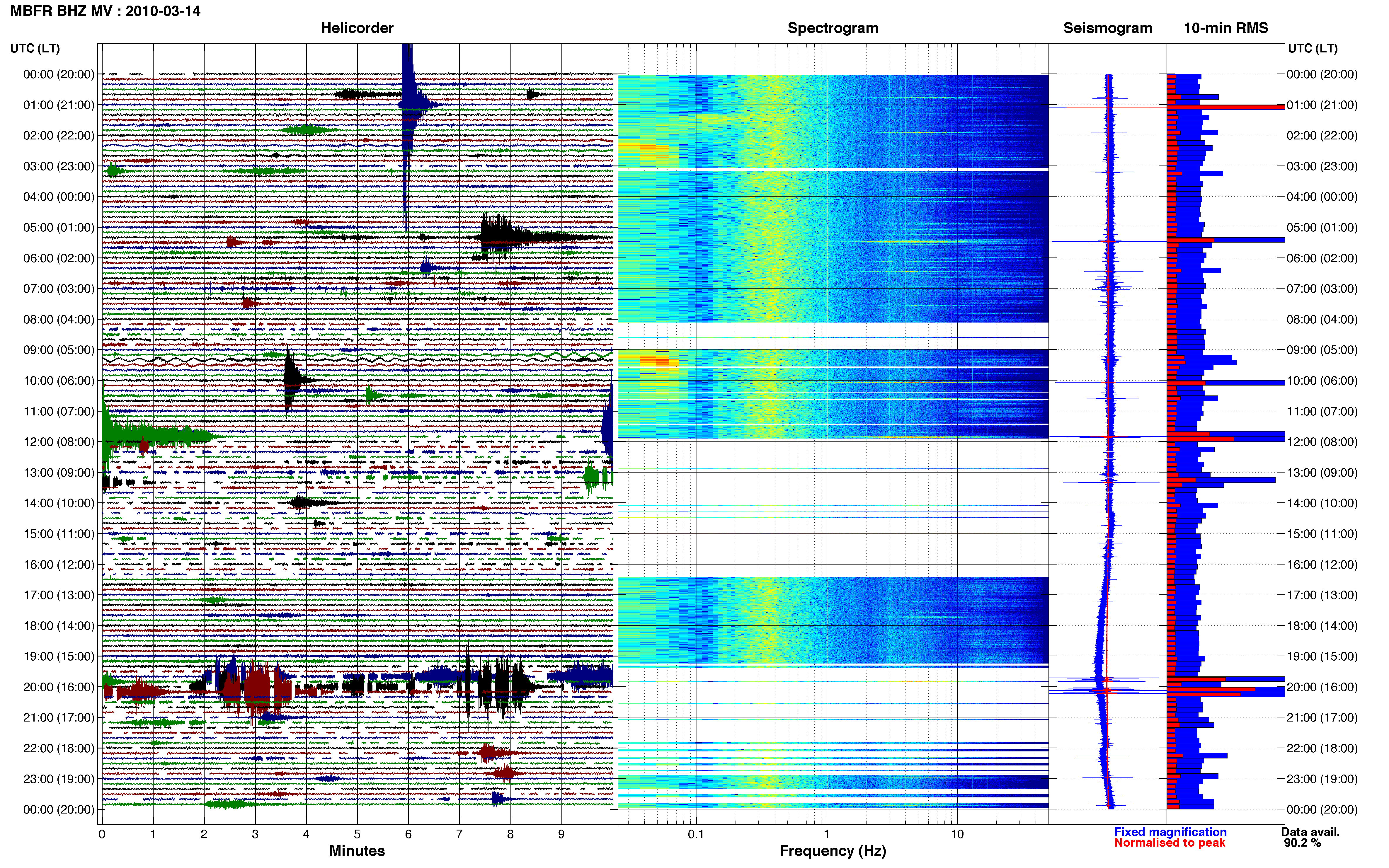1389x868 pixels.
Task: Click the minutes tick label 9
Action: point(561,834)
